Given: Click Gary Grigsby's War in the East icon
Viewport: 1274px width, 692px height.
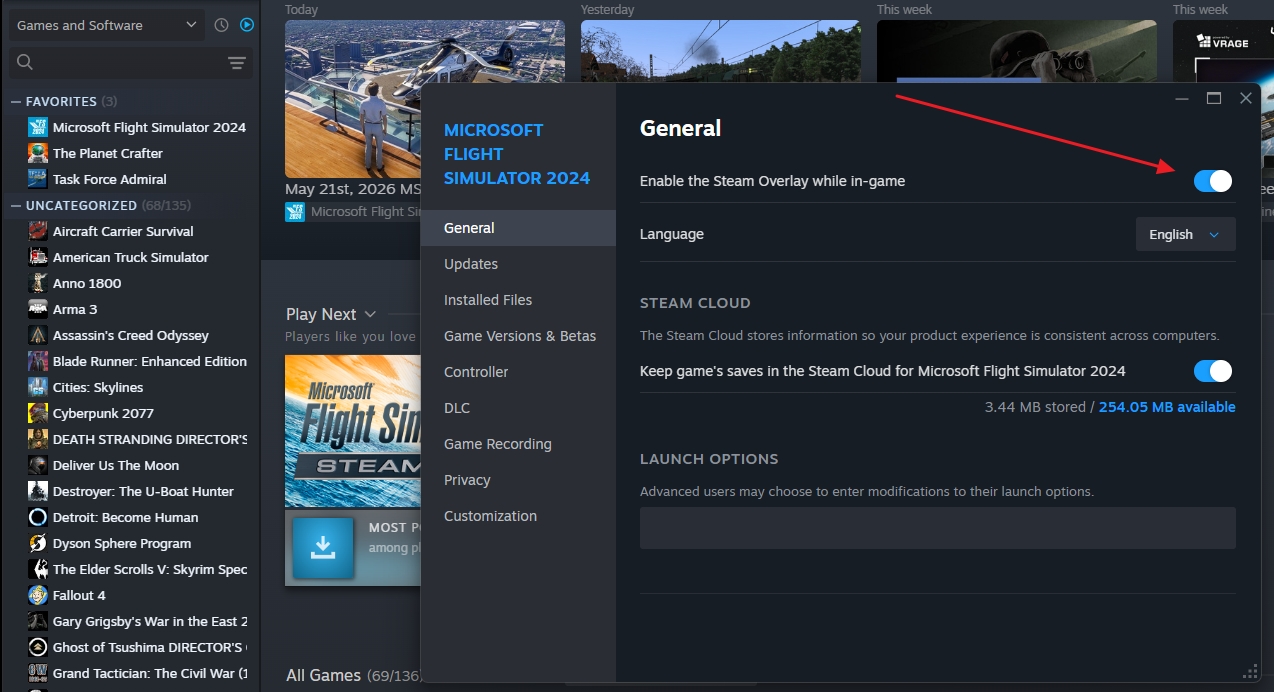Looking at the screenshot, I should point(37,621).
